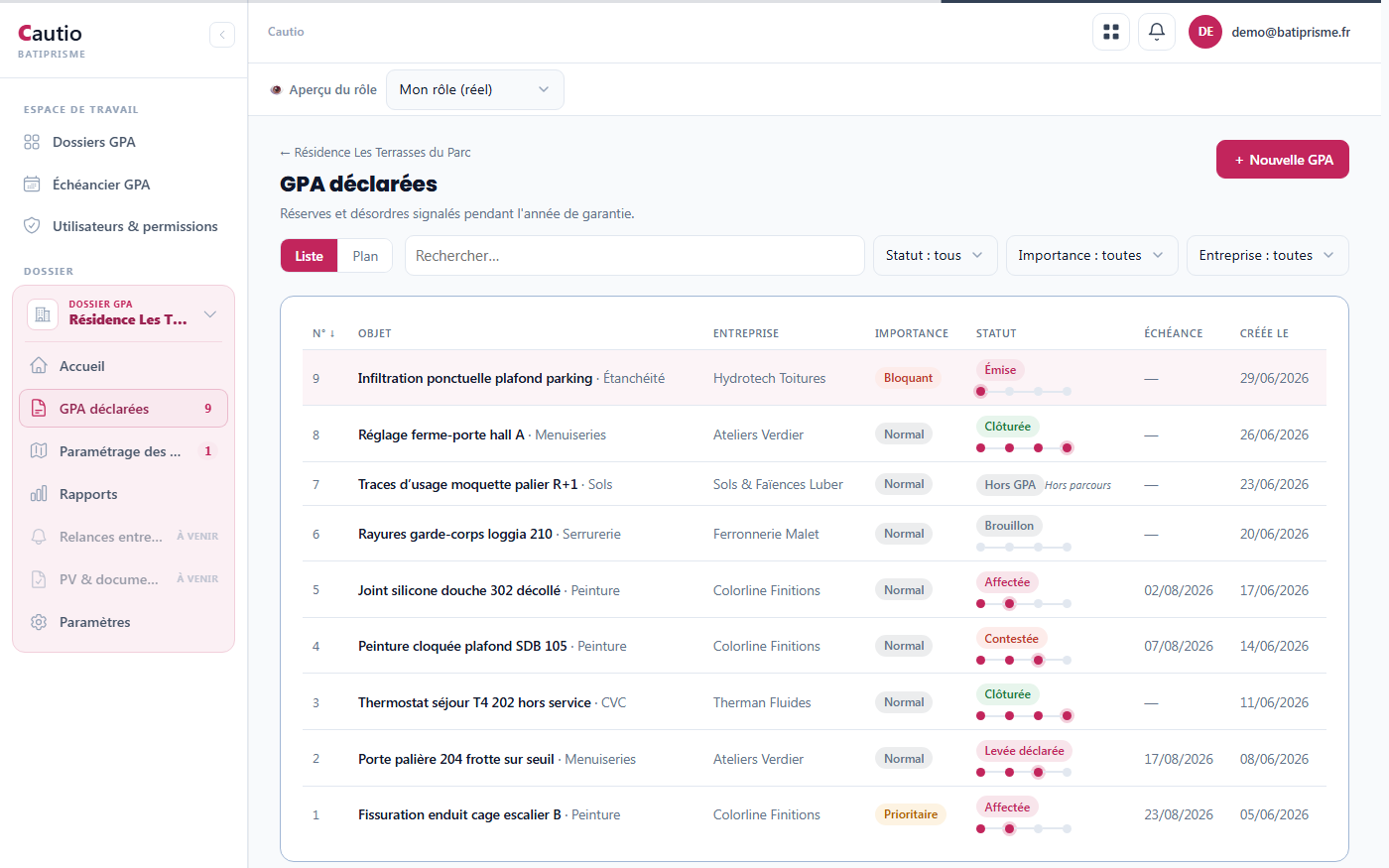Click the Utilisateurs & permissions shield icon
Screen dimensions: 1389x868
pos(32,226)
